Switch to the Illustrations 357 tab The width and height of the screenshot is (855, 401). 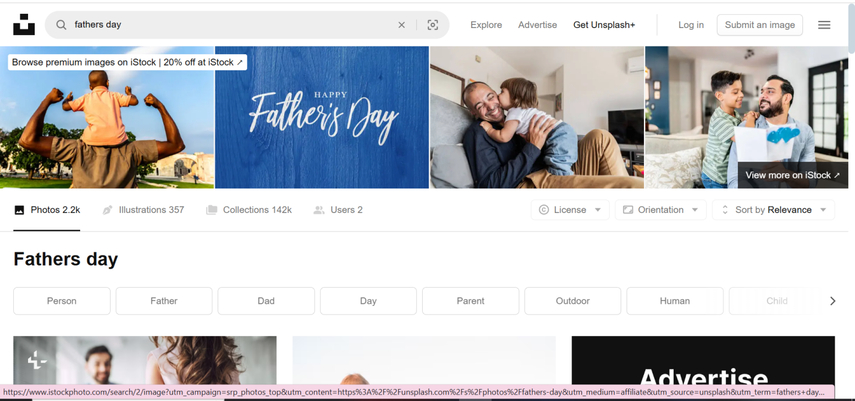(x=143, y=210)
